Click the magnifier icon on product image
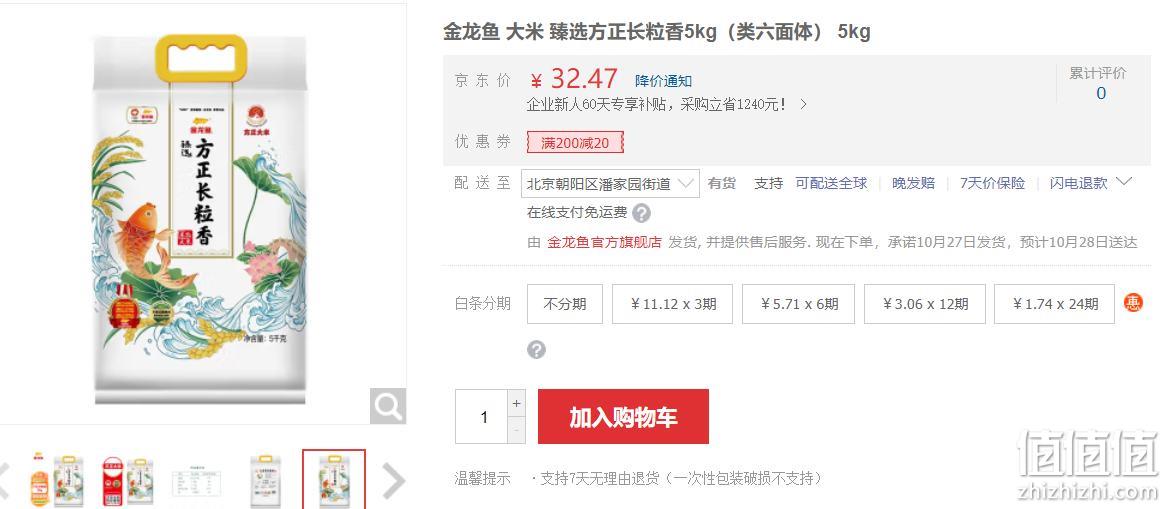 pyautogui.click(x=388, y=406)
